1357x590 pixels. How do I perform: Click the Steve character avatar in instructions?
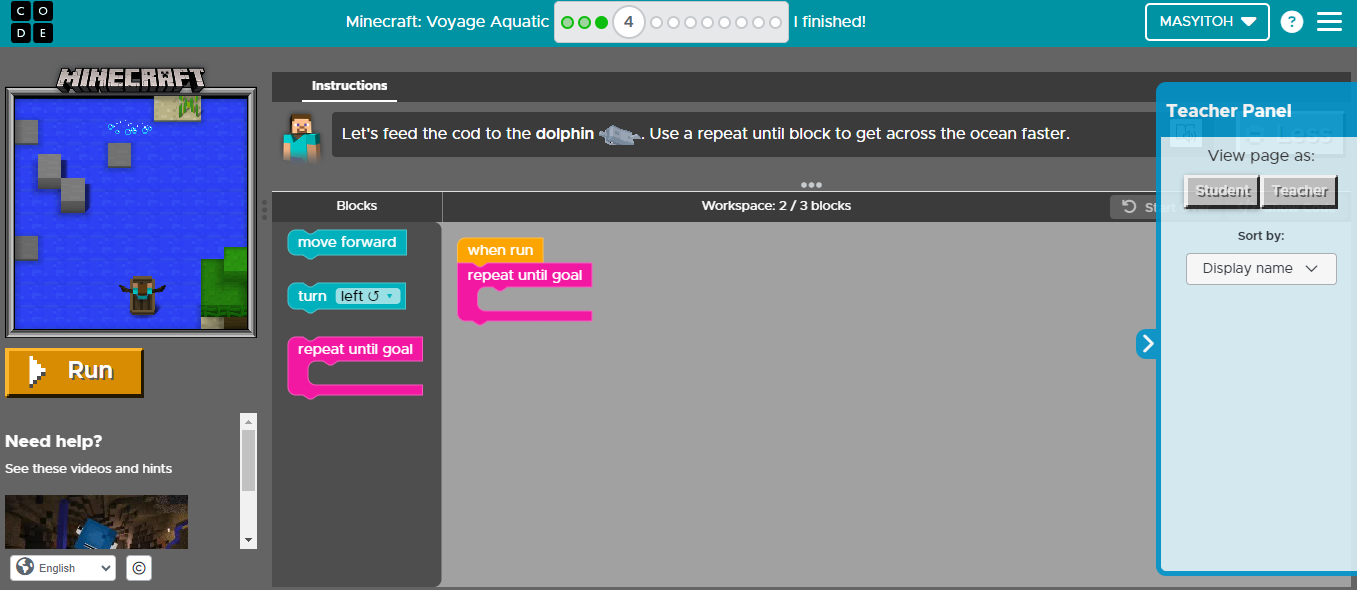coord(299,137)
